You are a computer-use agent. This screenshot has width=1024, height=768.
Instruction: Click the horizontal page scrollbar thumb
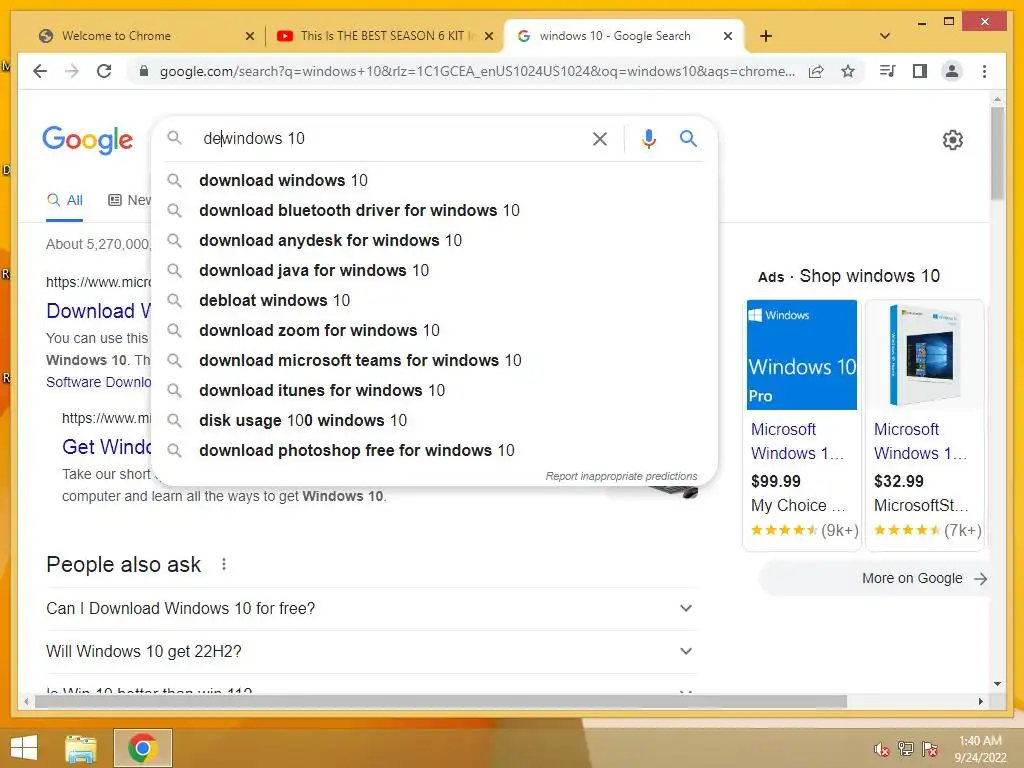tap(441, 701)
